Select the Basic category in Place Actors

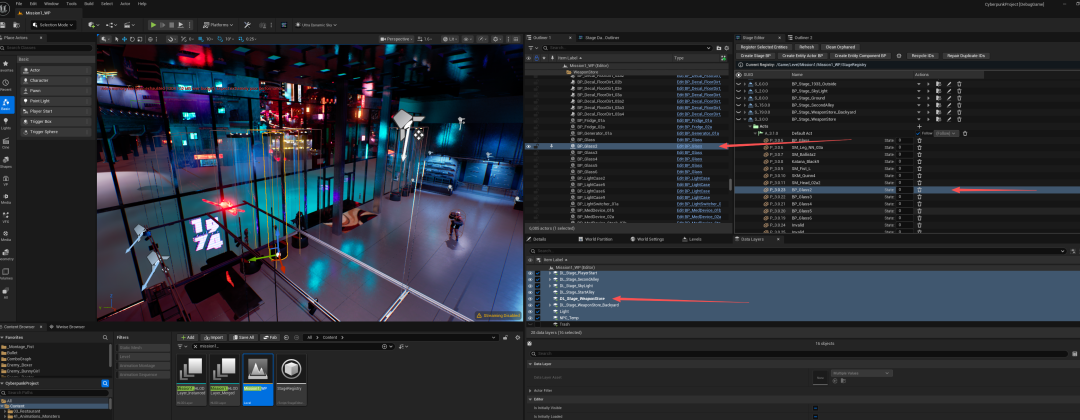point(6,103)
